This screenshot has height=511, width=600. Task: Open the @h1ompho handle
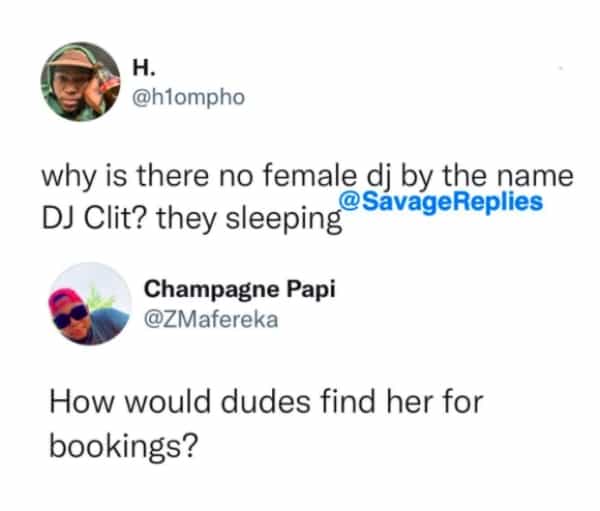click(x=189, y=97)
